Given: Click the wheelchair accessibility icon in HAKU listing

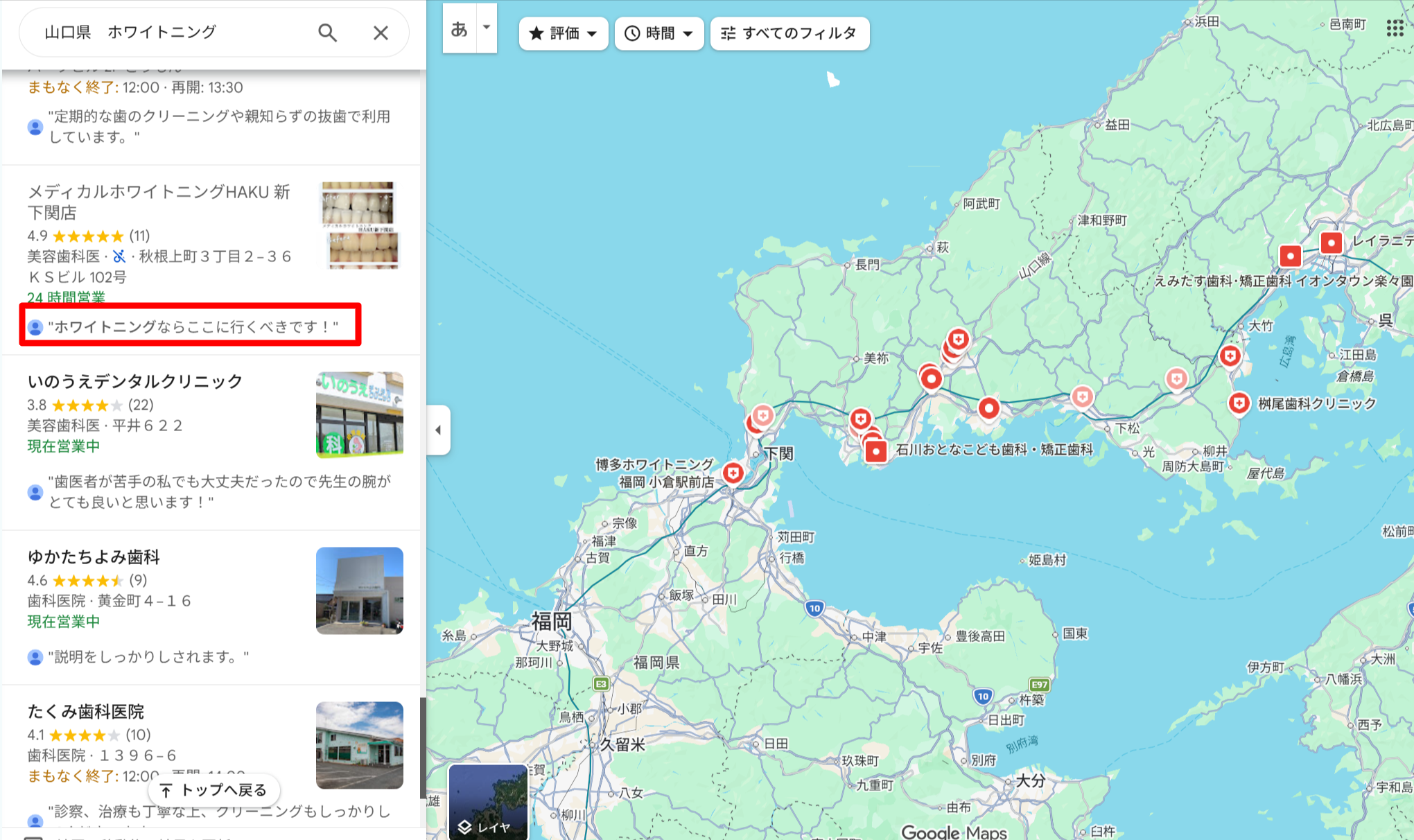Looking at the screenshot, I should tap(119, 256).
